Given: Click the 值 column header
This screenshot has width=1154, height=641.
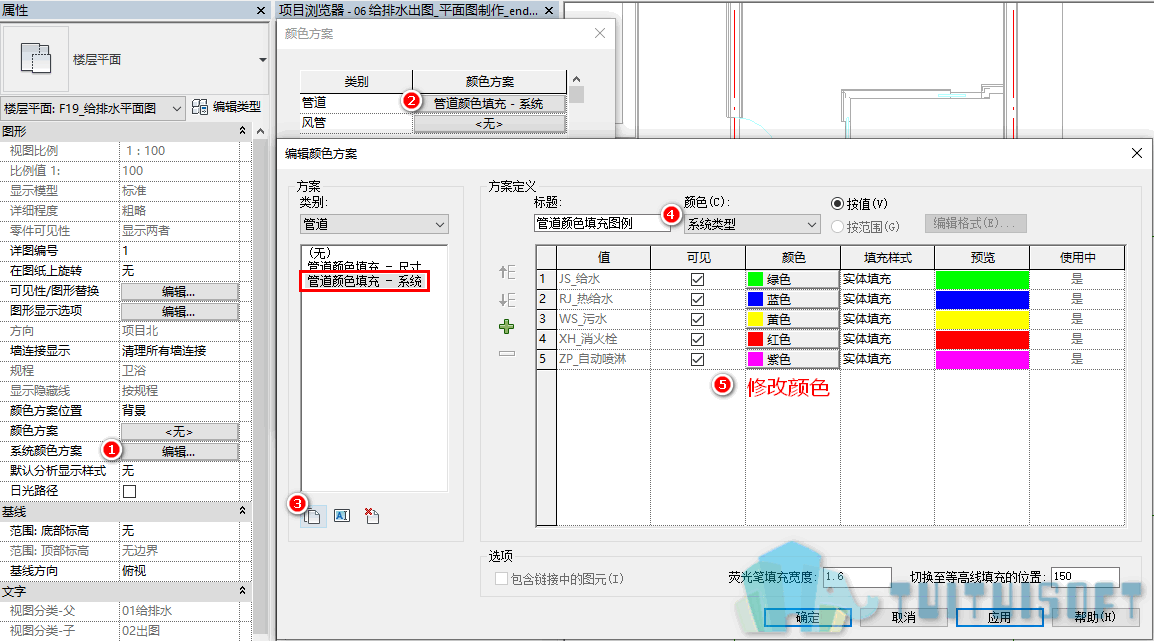Looking at the screenshot, I should (x=603, y=258).
